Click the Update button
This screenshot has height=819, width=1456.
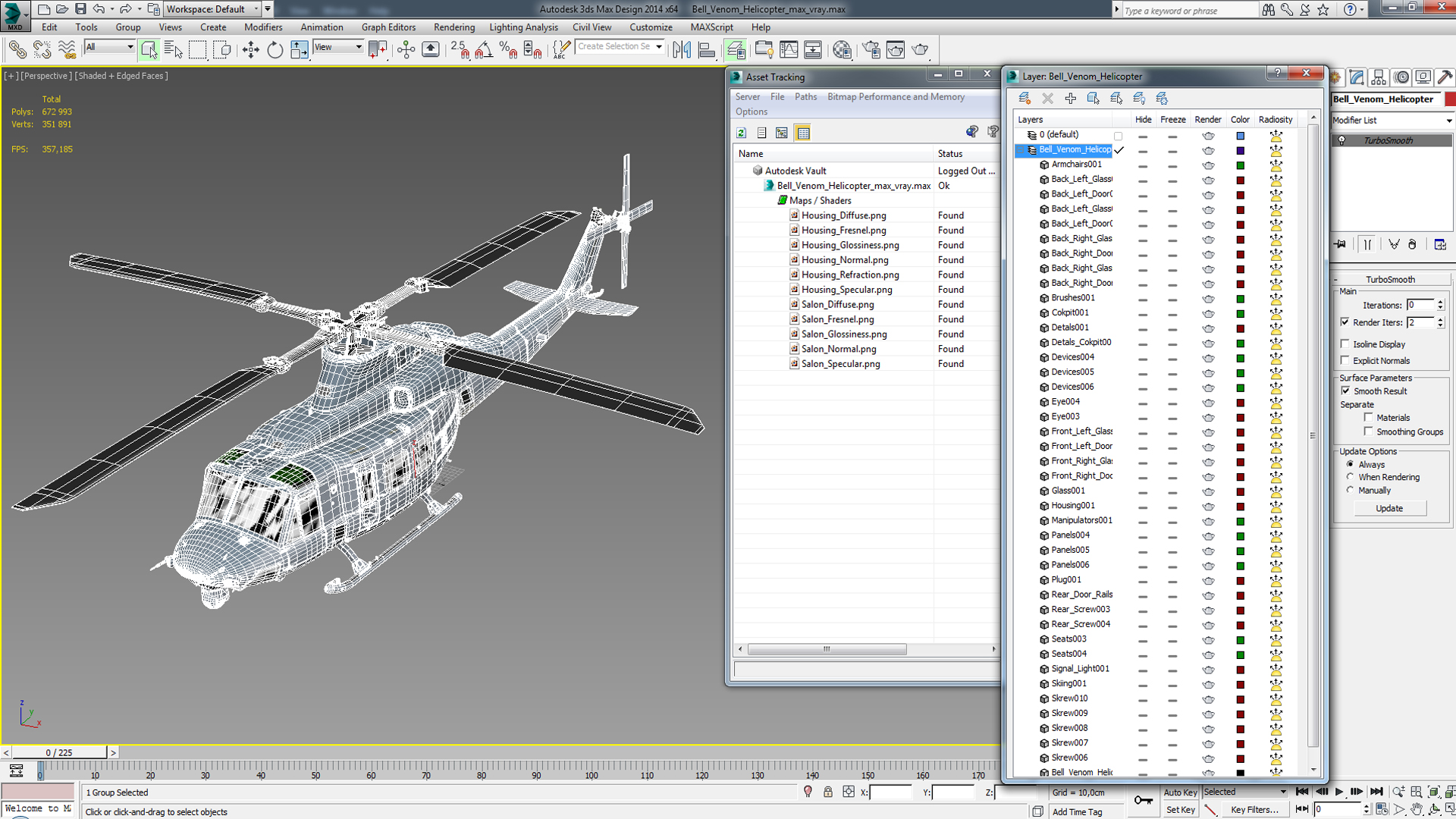point(1389,508)
